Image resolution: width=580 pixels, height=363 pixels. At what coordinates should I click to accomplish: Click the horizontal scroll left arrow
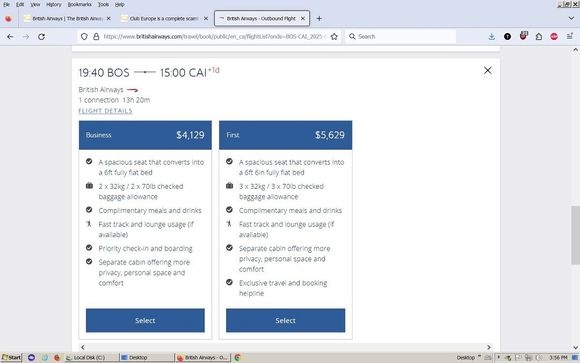coord(83,347)
